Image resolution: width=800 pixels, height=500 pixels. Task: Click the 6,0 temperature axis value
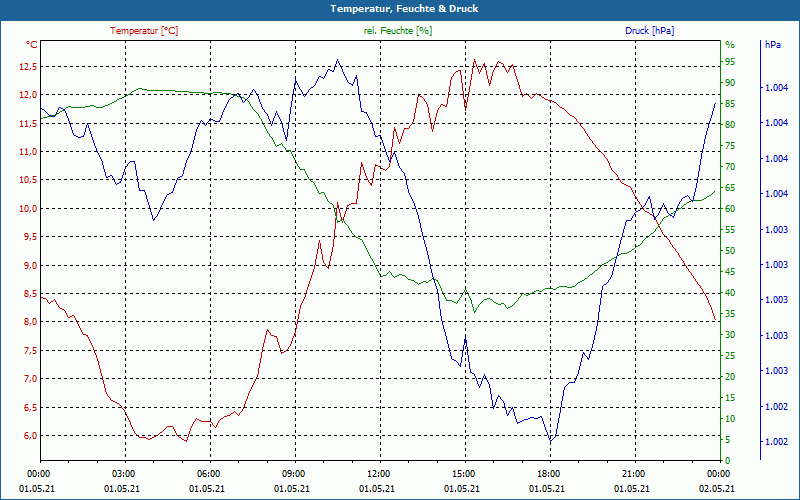pos(30,436)
